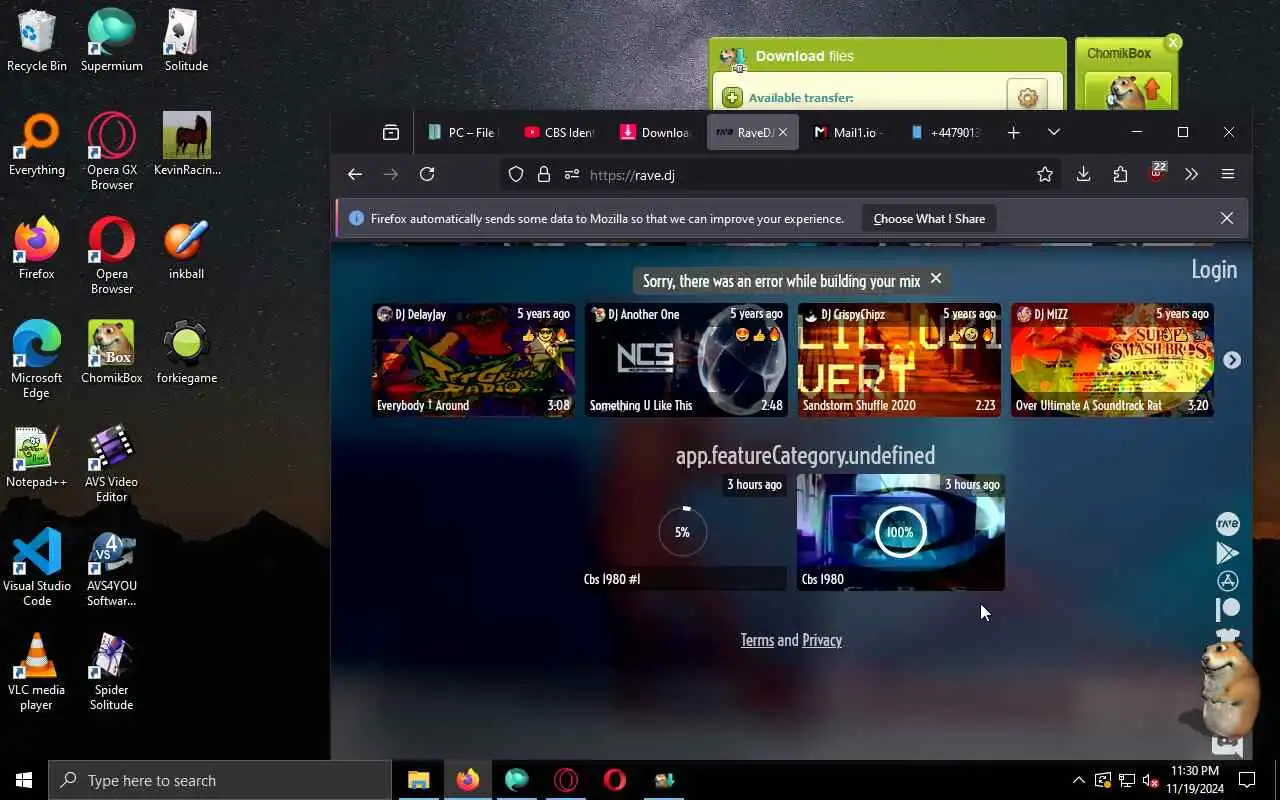Click the tracking protection shield icon
This screenshot has height=800, width=1280.
(516, 174)
